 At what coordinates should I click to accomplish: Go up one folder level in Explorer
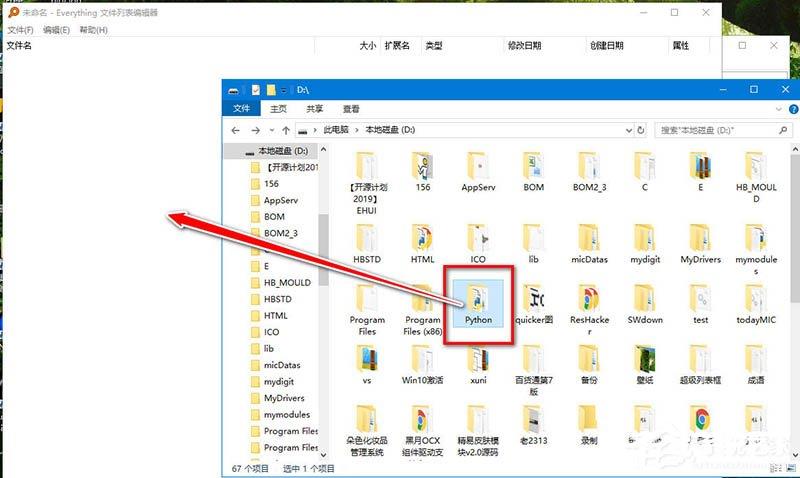tap(286, 131)
